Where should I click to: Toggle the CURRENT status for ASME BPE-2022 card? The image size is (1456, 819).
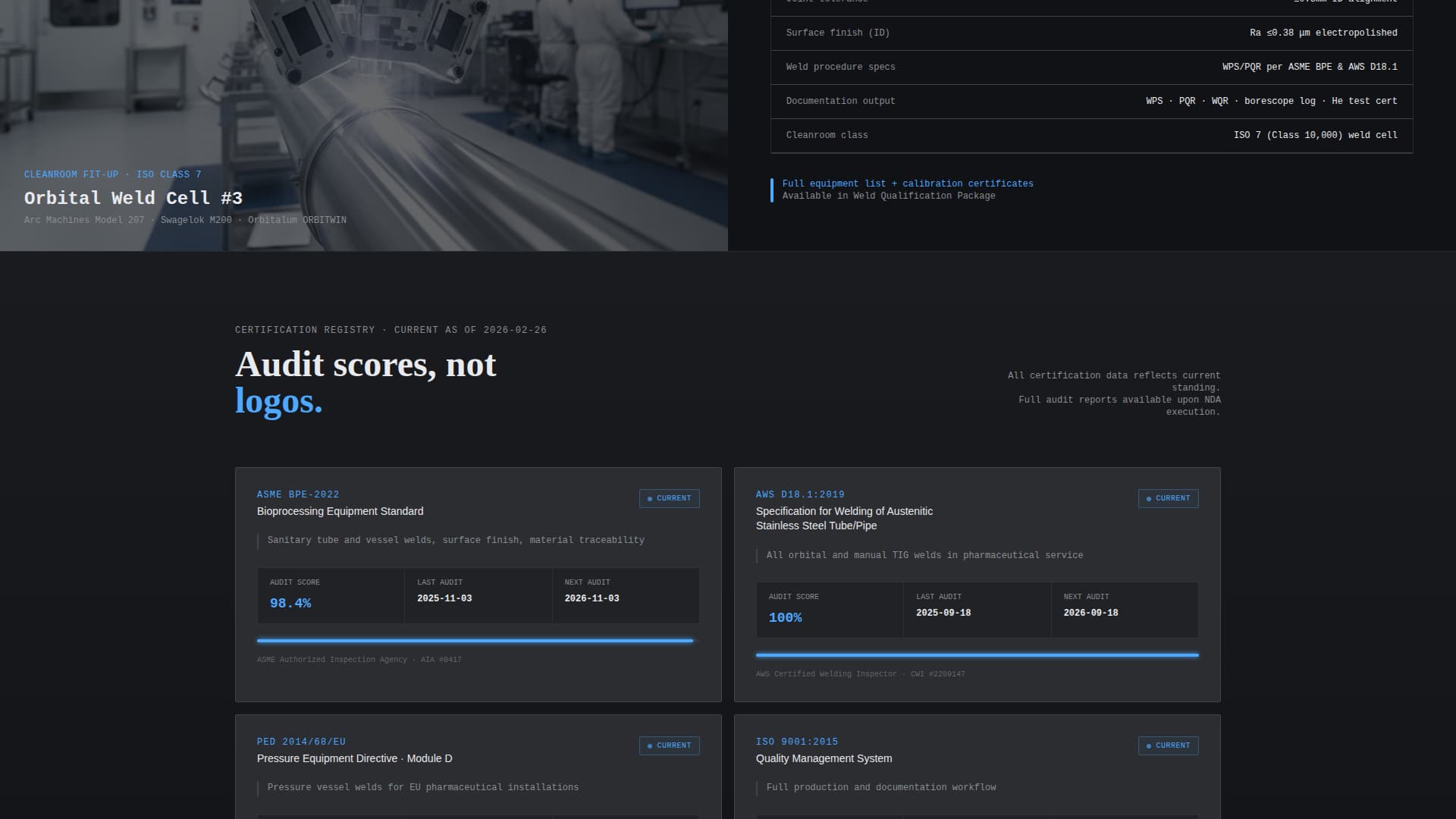pyautogui.click(x=670, y=498)
